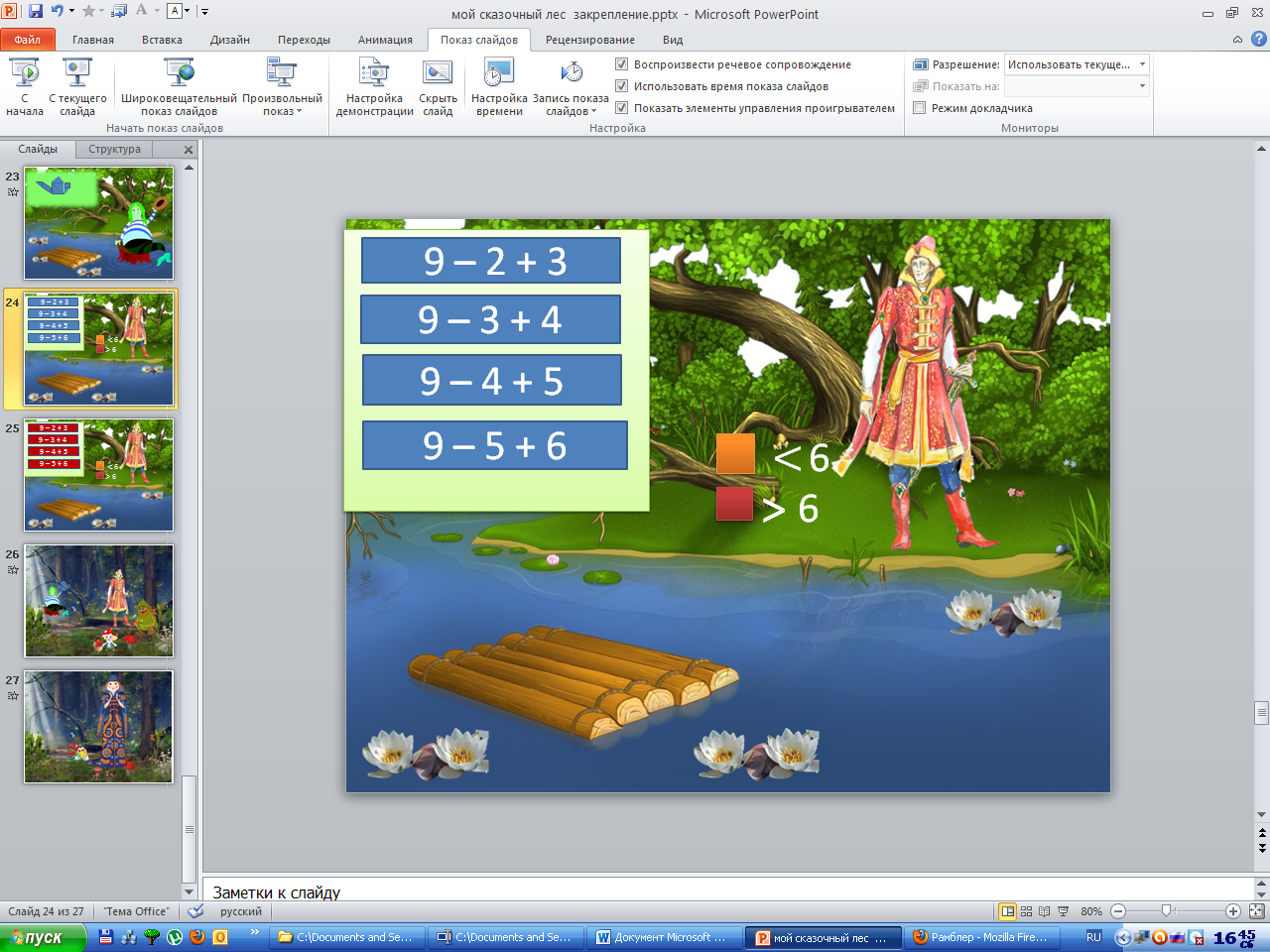This screenshot has width=1270, height=952.
Task: Open PowerPoint help question mark icon
Action: [1259, 40]
